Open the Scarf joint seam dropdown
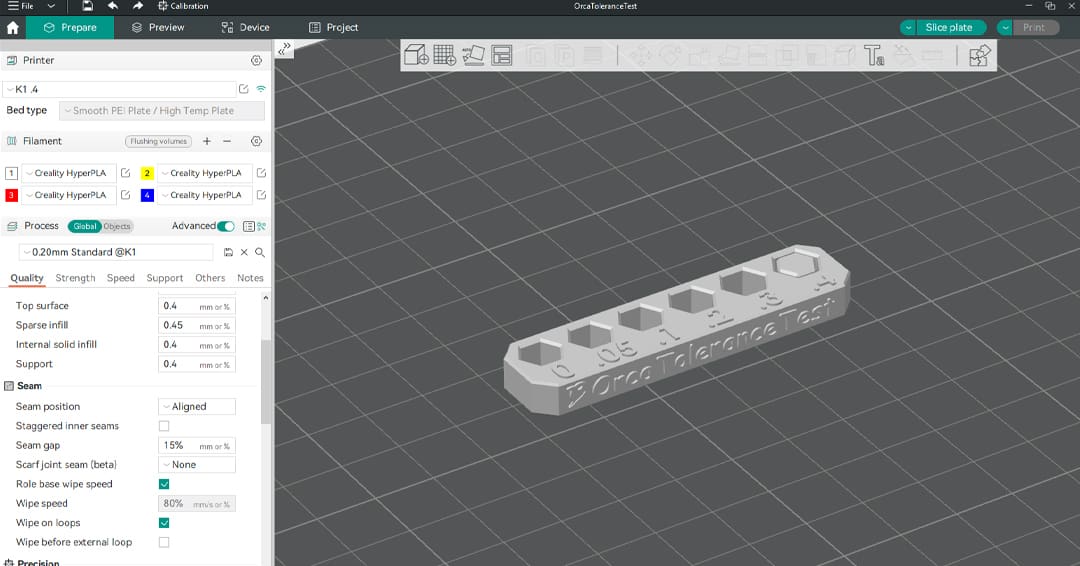Image resolution: width=1080 pixels, height=566 pixels. pos(197,465)
